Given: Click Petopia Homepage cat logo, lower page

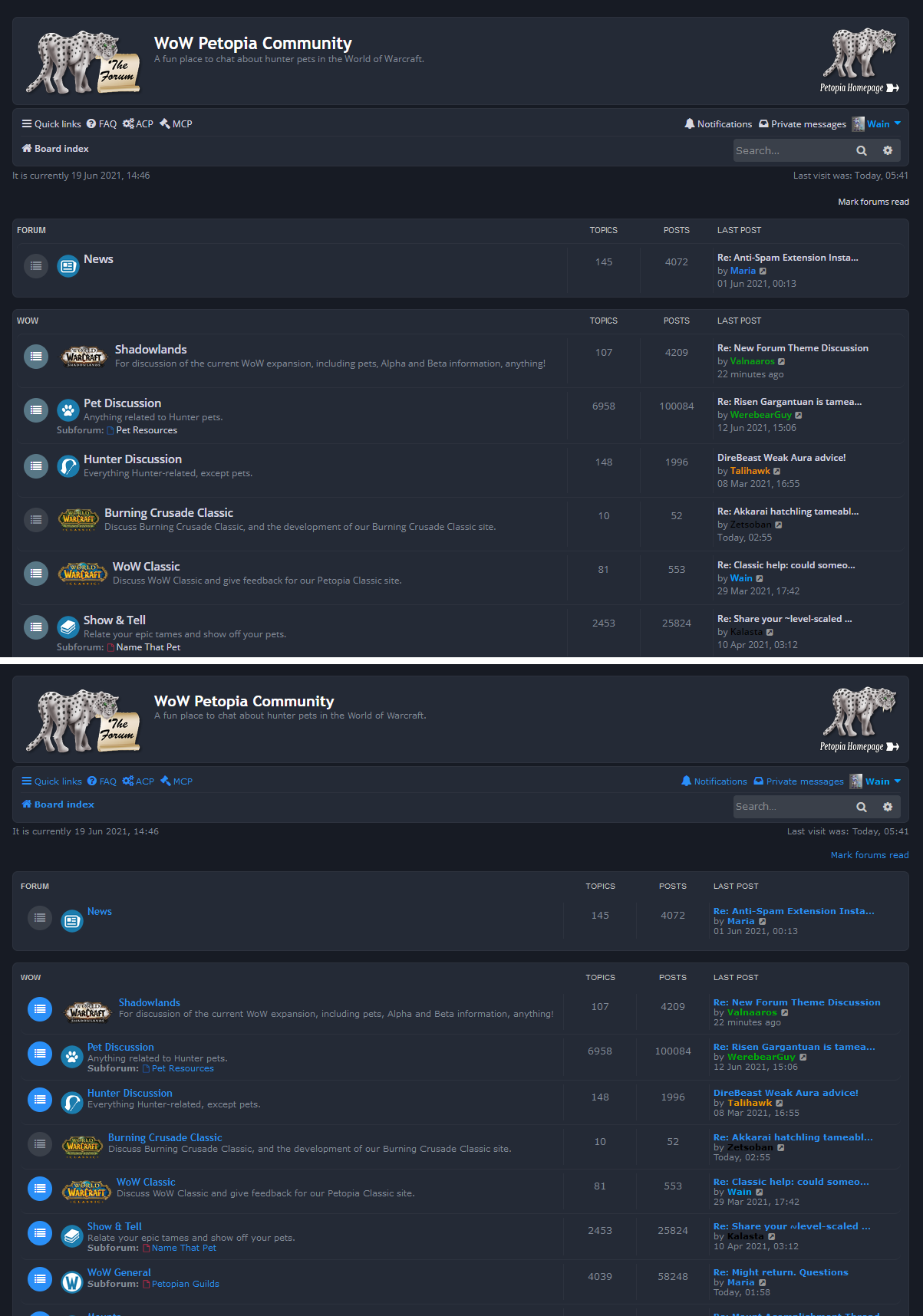Looking at the screenshot, I should coord(859,719).
